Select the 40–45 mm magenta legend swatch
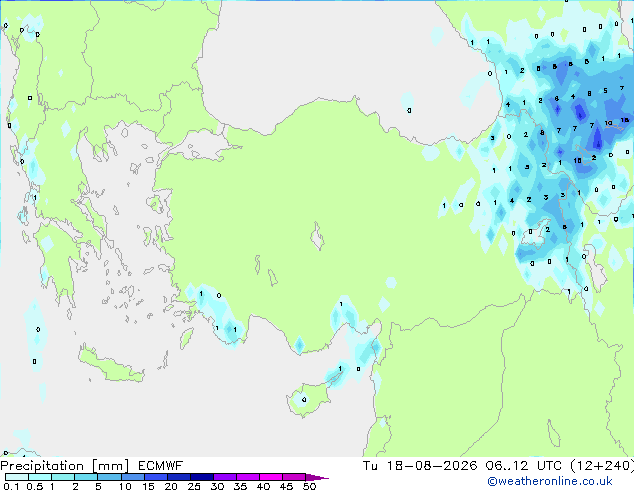Viewport: 634px width, 490px height. (x=271, y=477)
